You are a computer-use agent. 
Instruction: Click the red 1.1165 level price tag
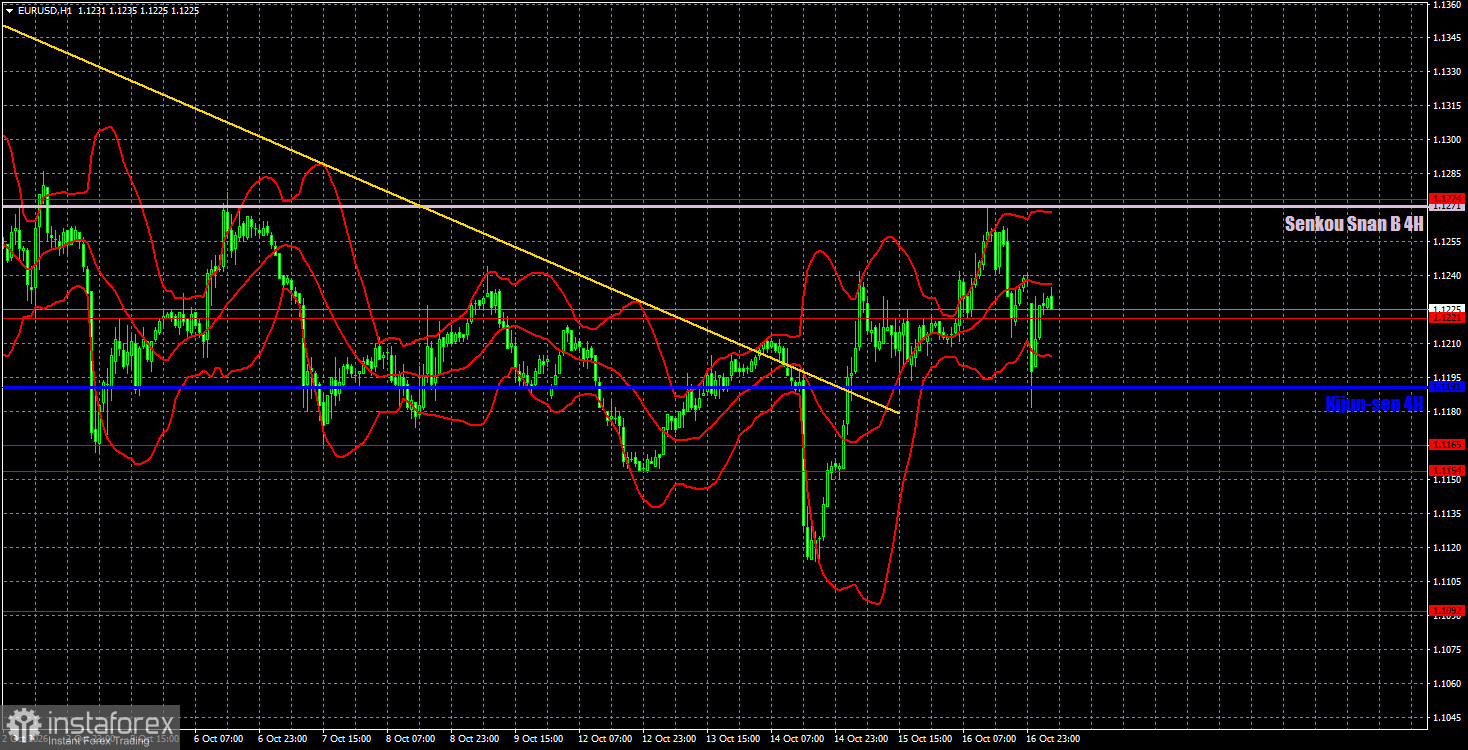[1447, 445]
